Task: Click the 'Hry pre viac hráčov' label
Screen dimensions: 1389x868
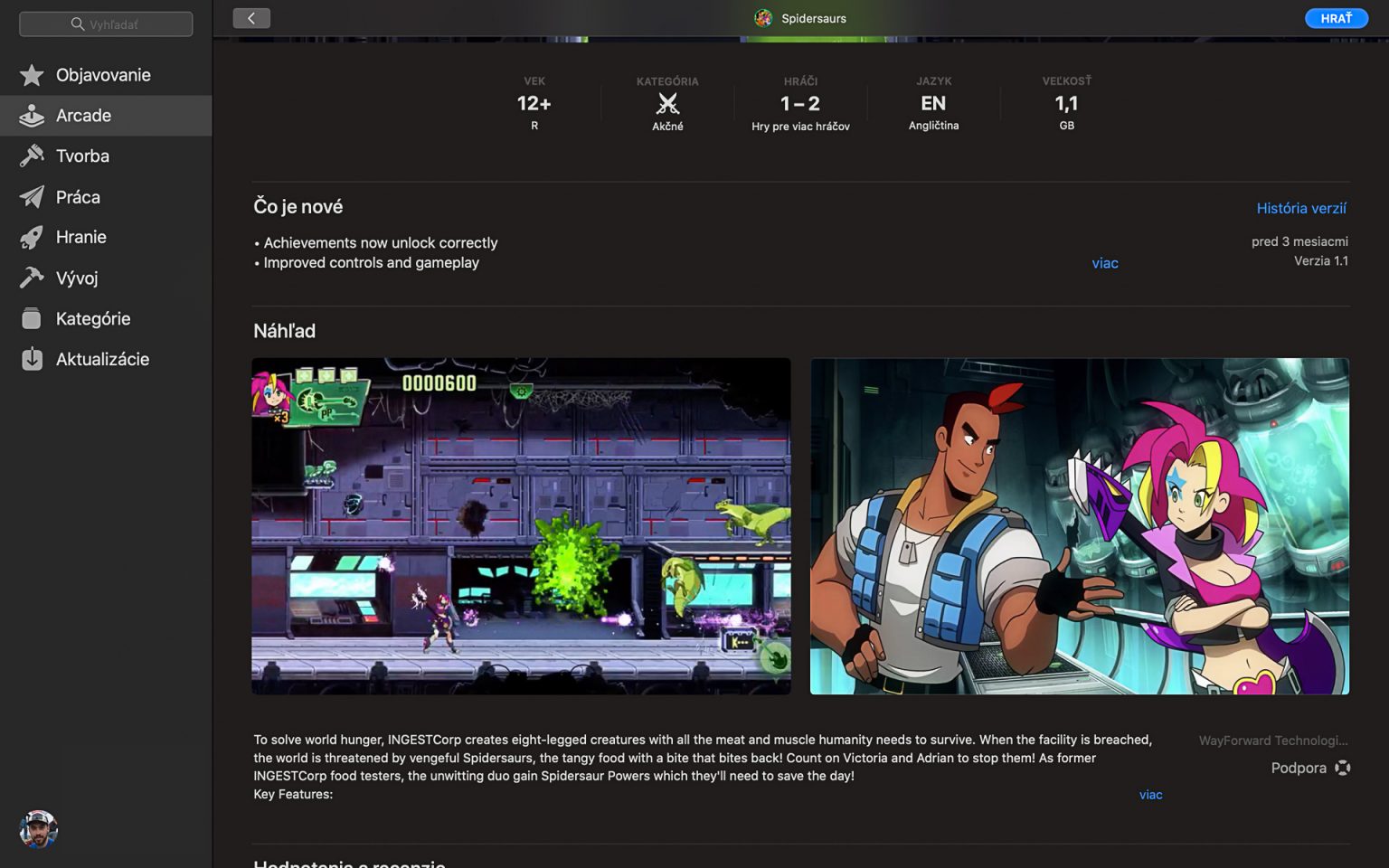Action: (800, 127)
